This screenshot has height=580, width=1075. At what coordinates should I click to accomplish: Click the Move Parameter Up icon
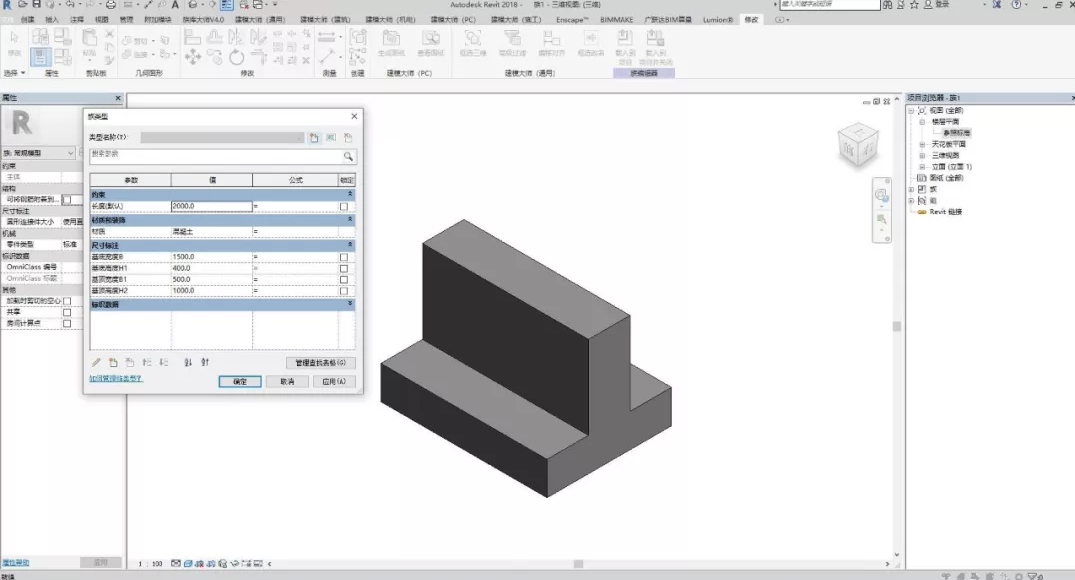(x=147, y=362)
